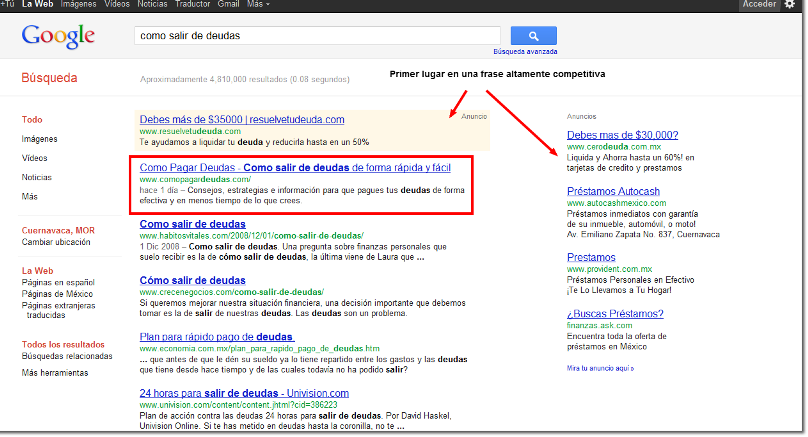Click the economia.com.mx URL text
Viewport: 808px width, 437px height.
(x=260, y=349)
